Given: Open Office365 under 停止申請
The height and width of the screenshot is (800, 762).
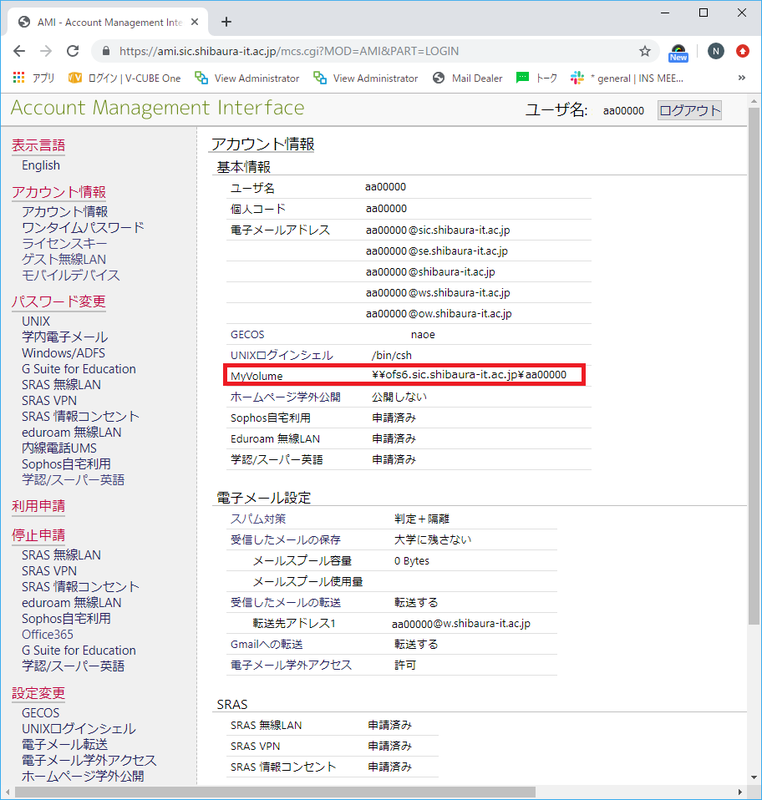Looking at the screenshot, I should [x=47, y=634].
